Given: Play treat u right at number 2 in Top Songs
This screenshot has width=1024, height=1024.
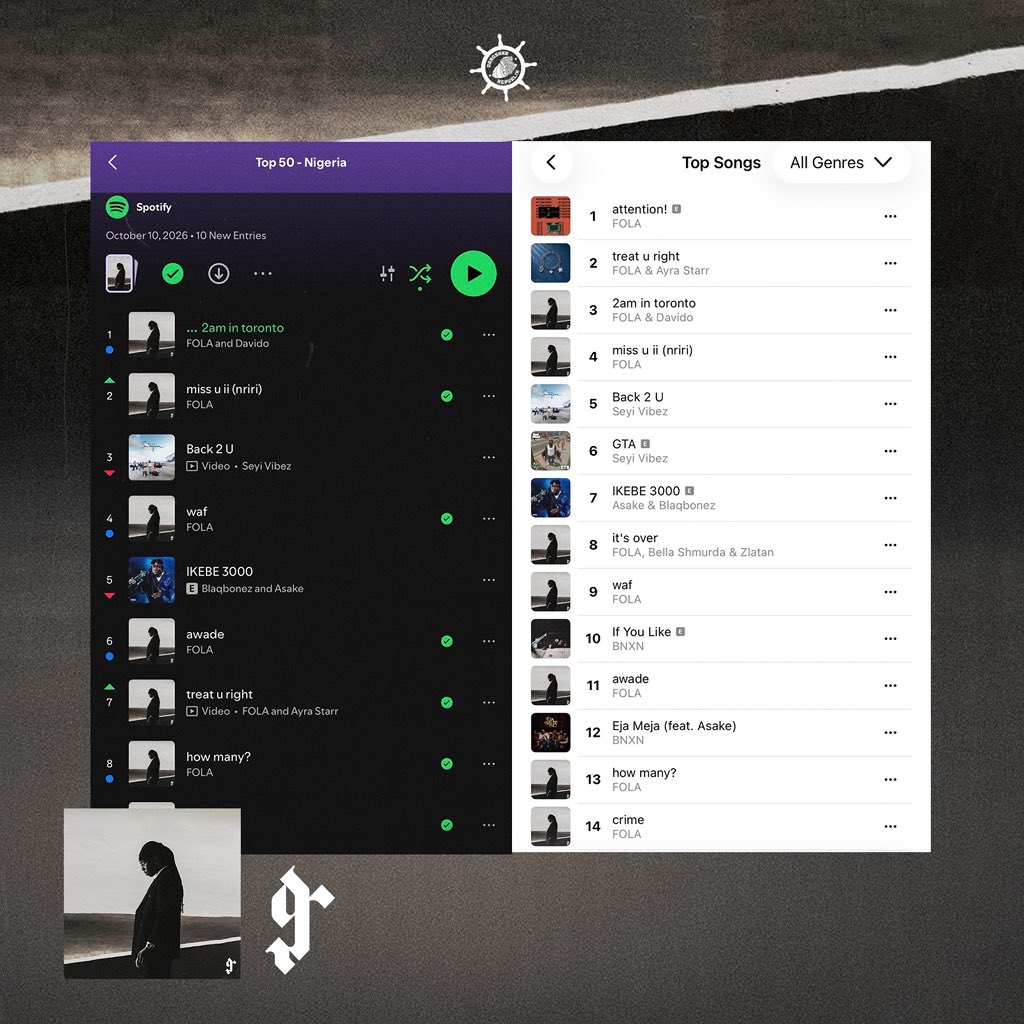Looking at the screenshot, I should 721,263.
